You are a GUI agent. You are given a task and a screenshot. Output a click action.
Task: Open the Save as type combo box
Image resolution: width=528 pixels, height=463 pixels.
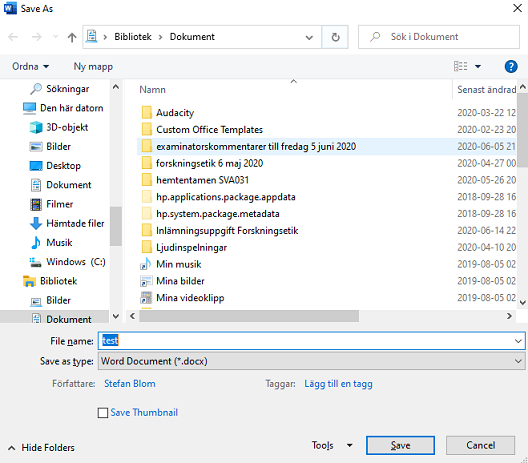(x=311, y=361)
